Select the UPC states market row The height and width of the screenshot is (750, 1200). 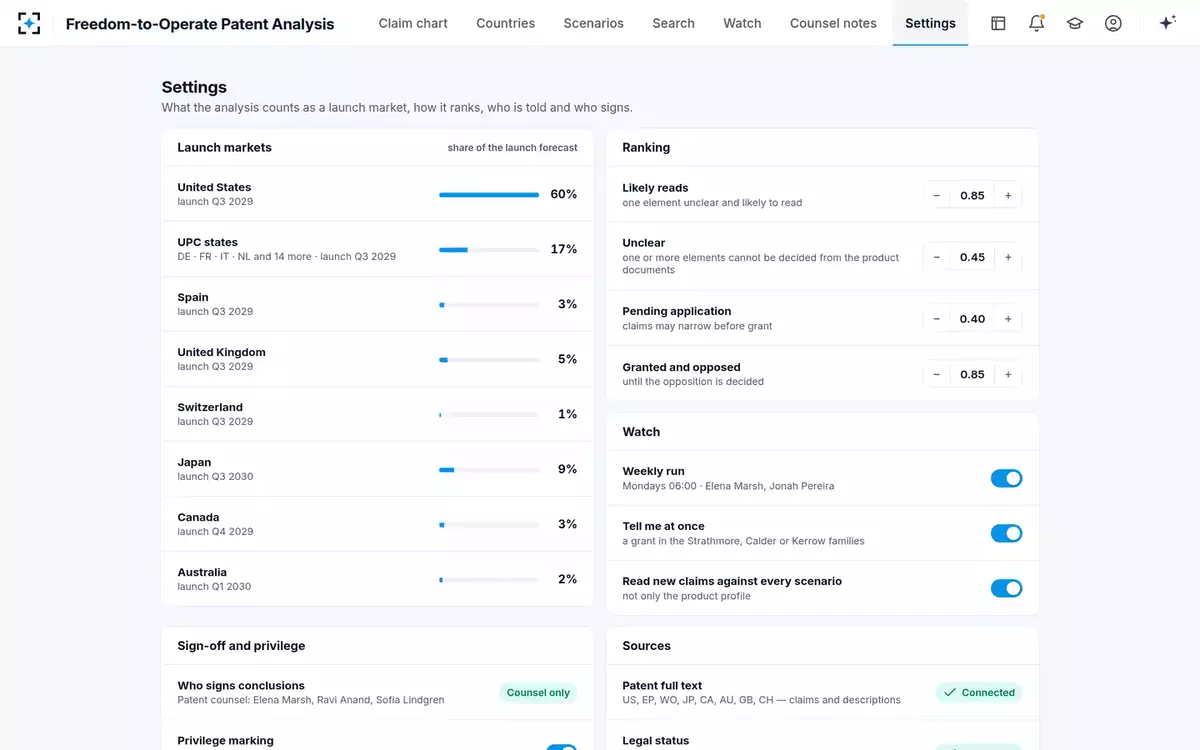(x=377, y=249)
